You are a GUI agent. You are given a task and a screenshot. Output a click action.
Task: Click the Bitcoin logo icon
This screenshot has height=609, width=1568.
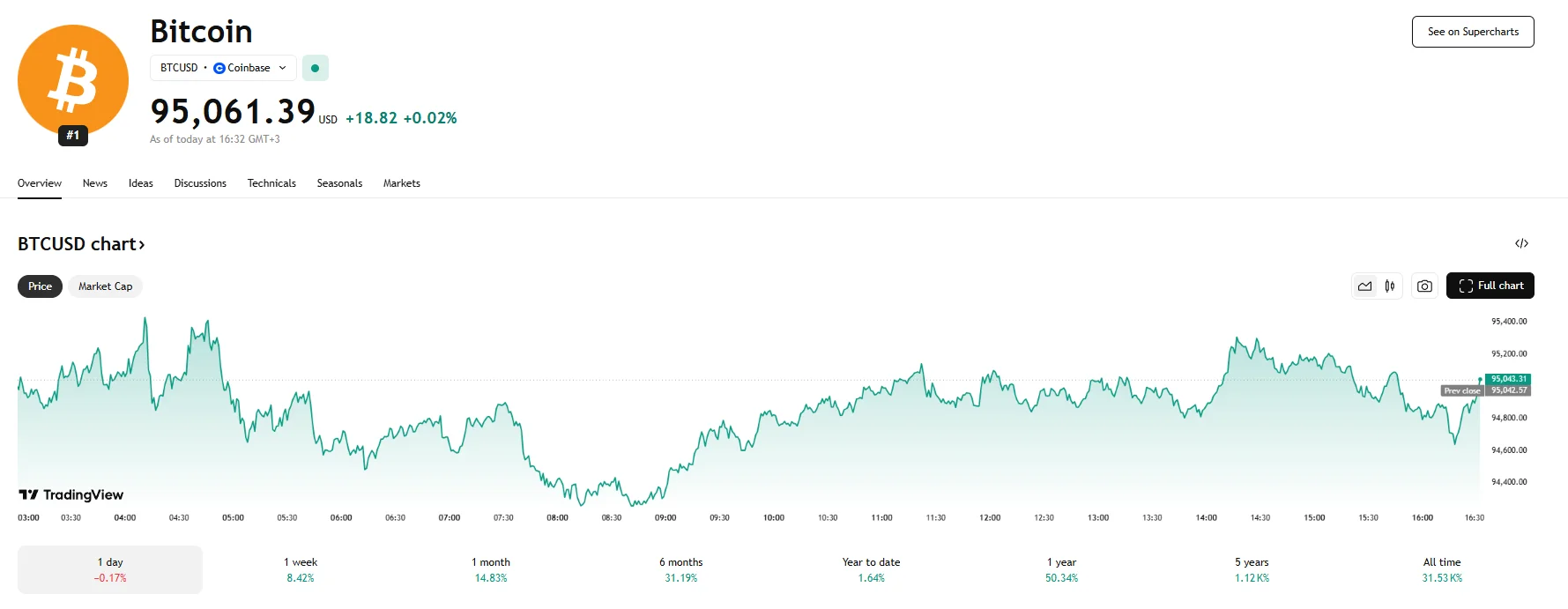point(73,80)
